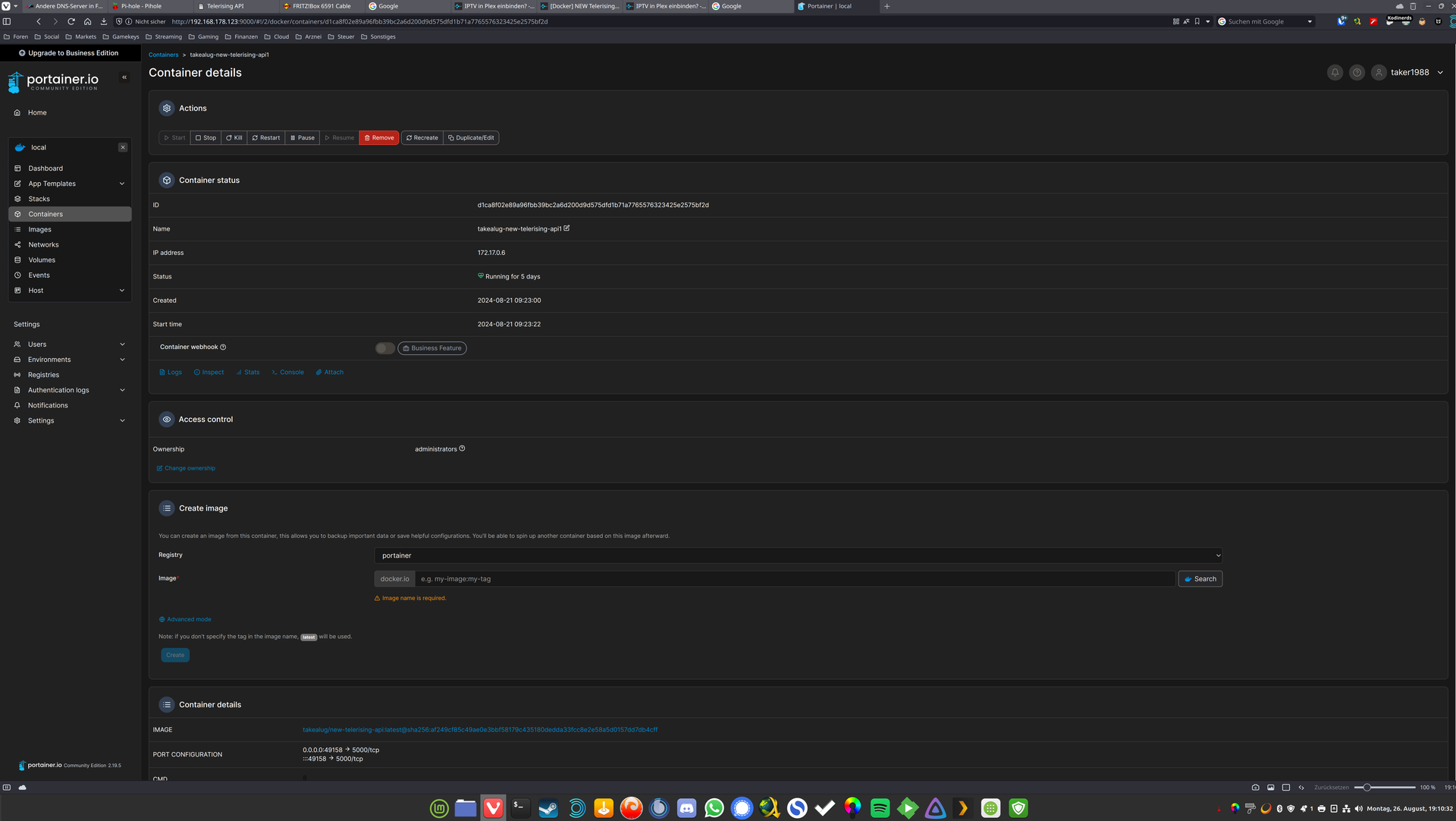Screen dimensions: 1456x821
Task: Toggle the Container webhook switch
Action: click(x=384, y=348)
